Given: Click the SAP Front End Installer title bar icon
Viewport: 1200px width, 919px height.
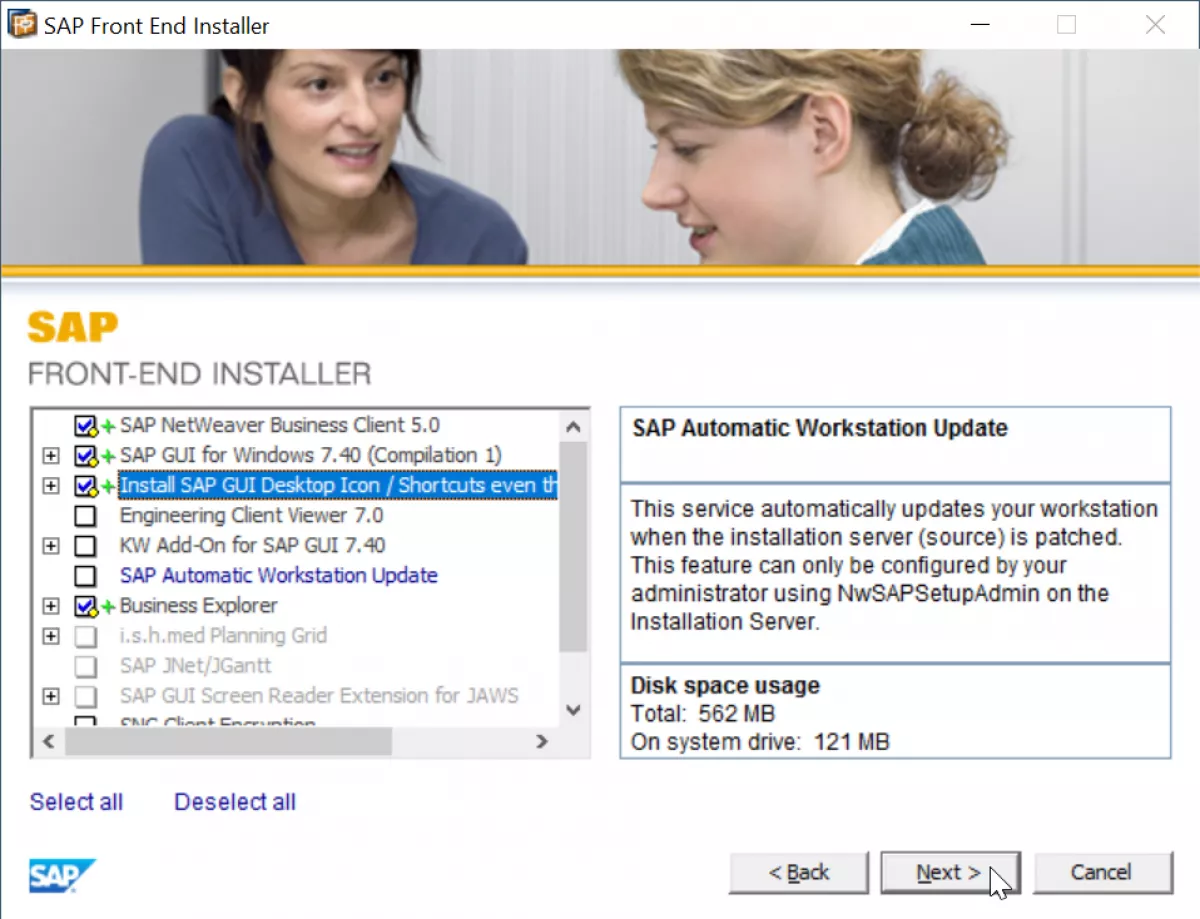Looking at the screenshot, I should point(22,25).
